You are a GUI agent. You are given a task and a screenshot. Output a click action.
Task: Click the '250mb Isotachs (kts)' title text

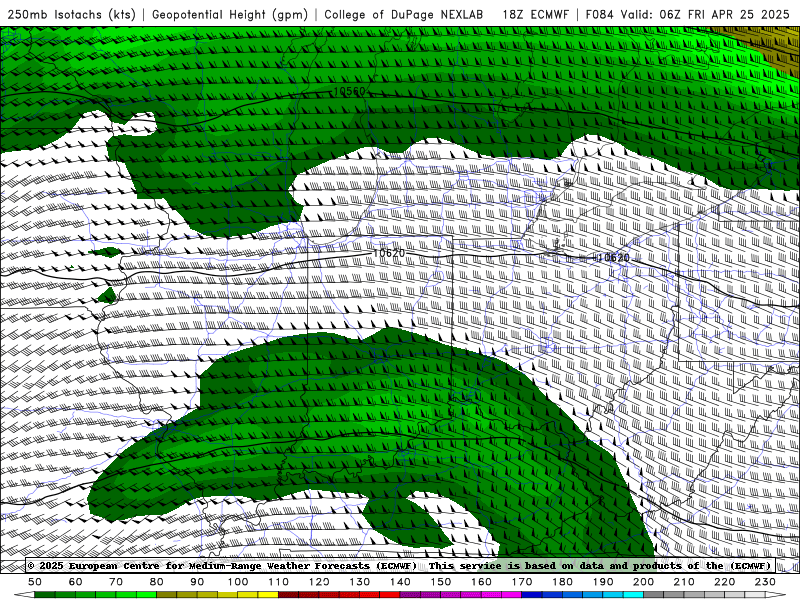[x=71, y=14]
